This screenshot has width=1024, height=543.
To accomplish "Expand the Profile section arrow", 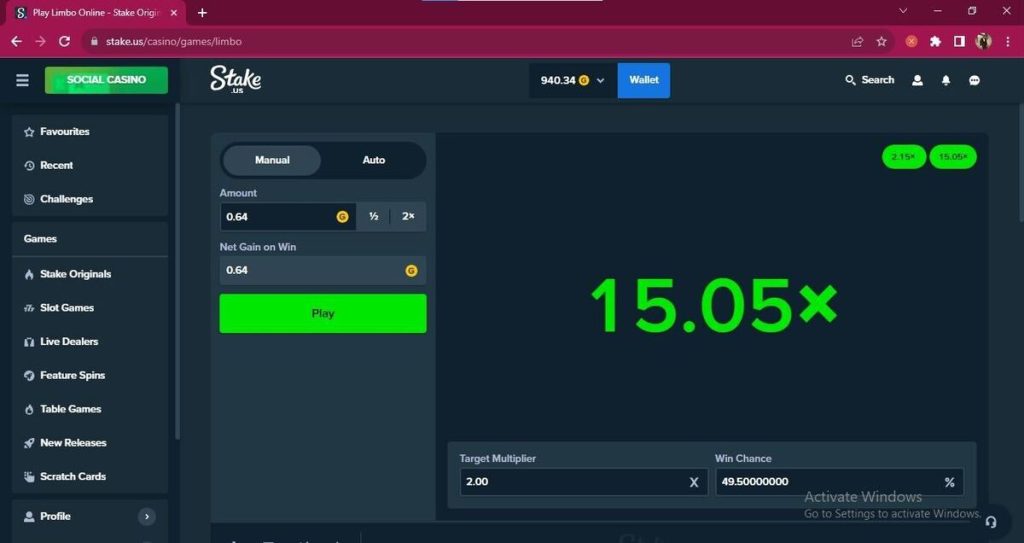I will [x=147, y=516].
